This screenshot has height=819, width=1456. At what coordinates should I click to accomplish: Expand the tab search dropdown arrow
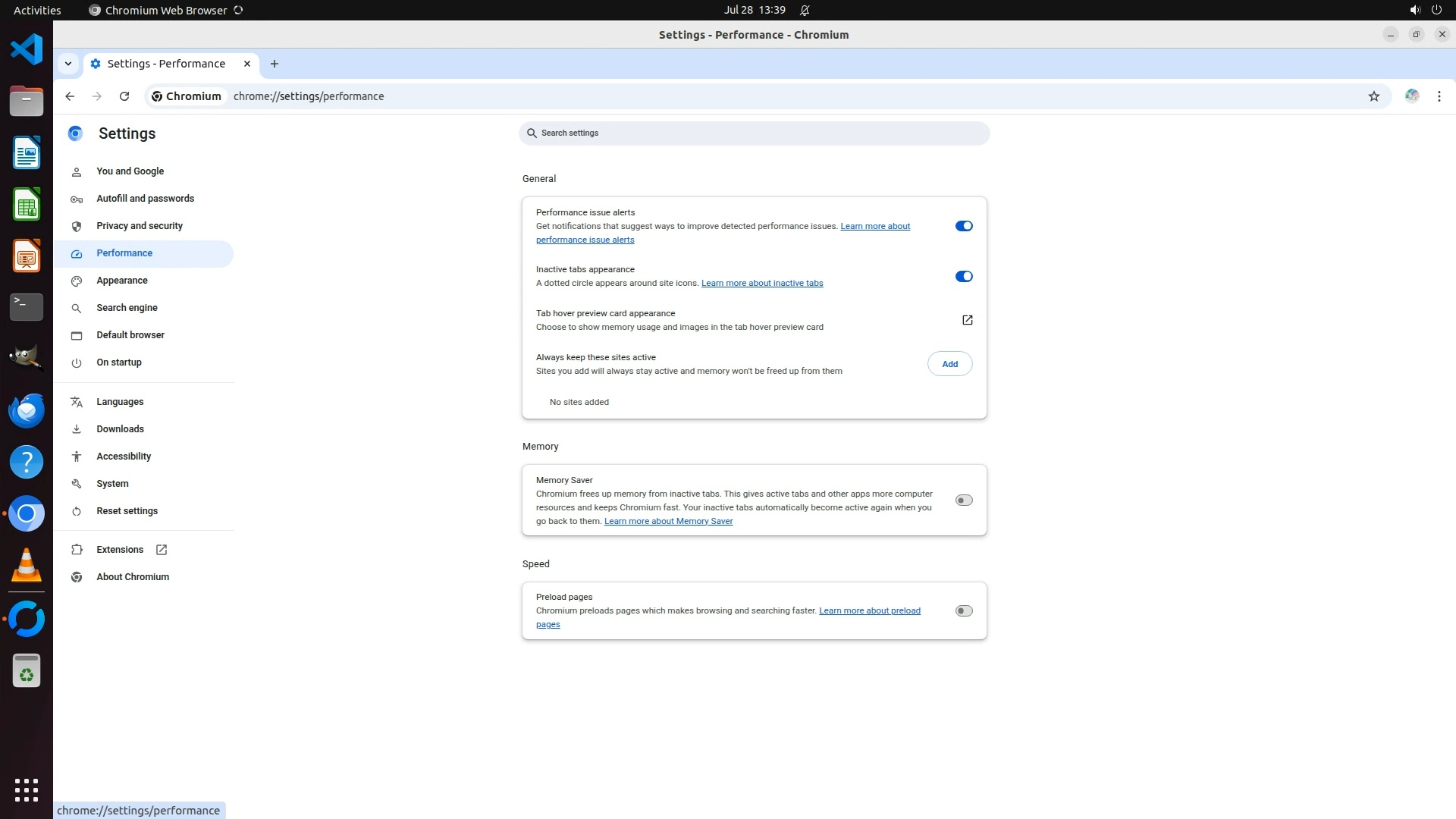[68, 64]
